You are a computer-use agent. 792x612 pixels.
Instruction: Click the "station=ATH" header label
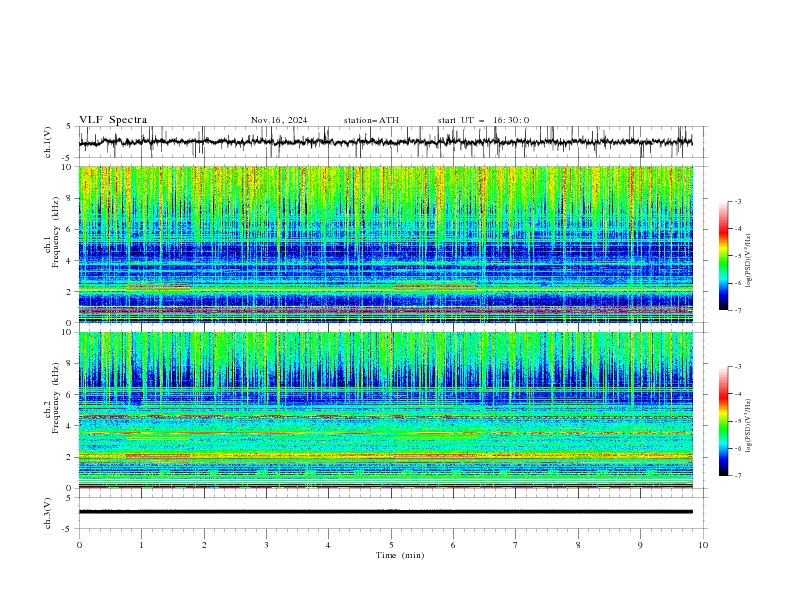[x=371, y=120]
